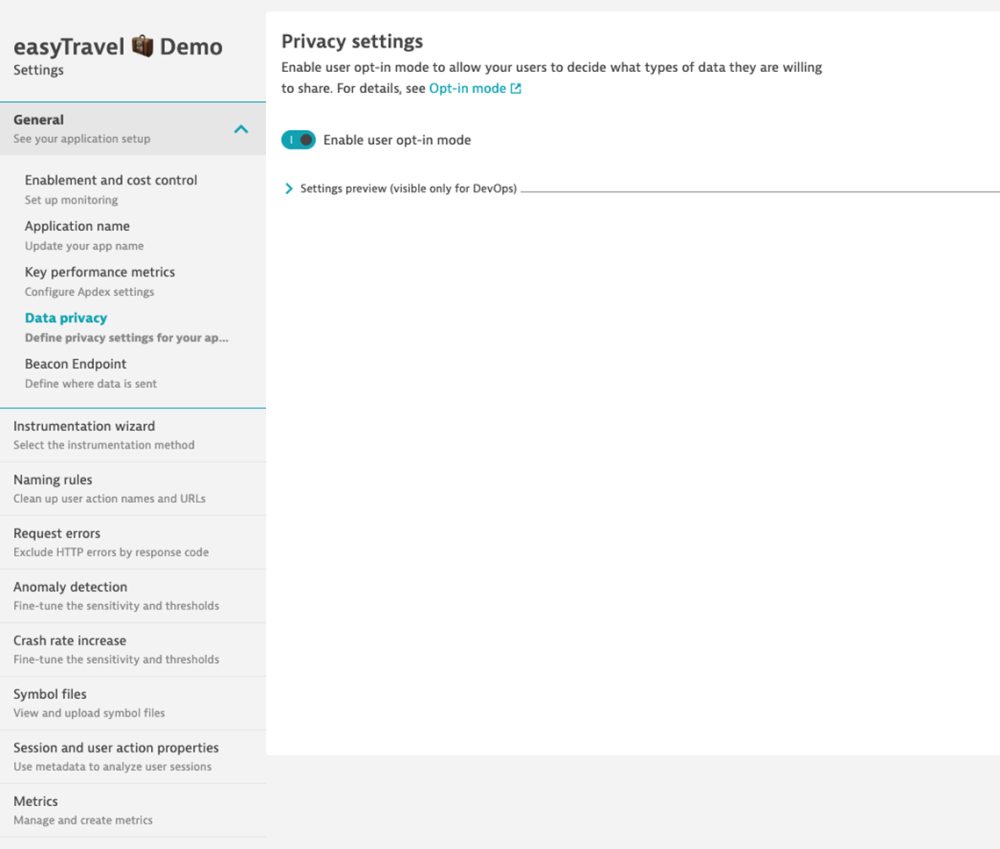This screenshot has width=1000, height=849.
Task: Click the suitcase icon beside easyTravel Demo
Action: point(140,45)
